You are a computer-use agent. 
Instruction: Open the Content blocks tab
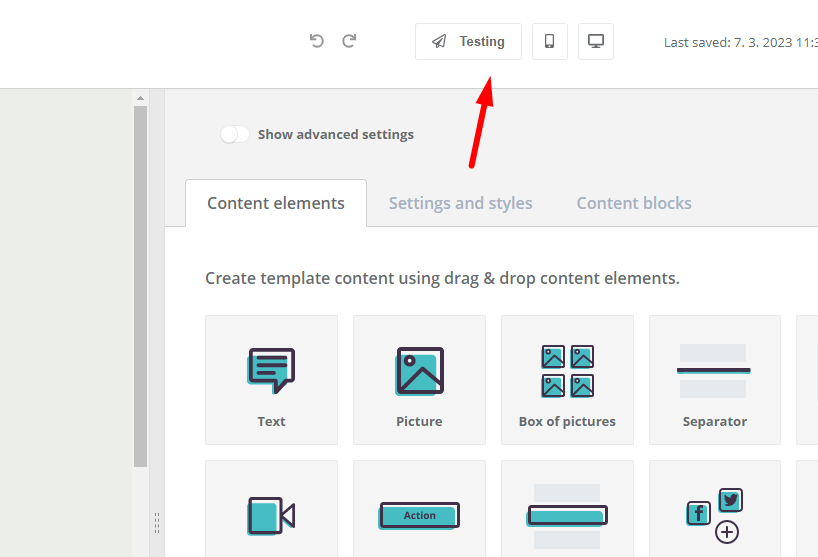634,203
